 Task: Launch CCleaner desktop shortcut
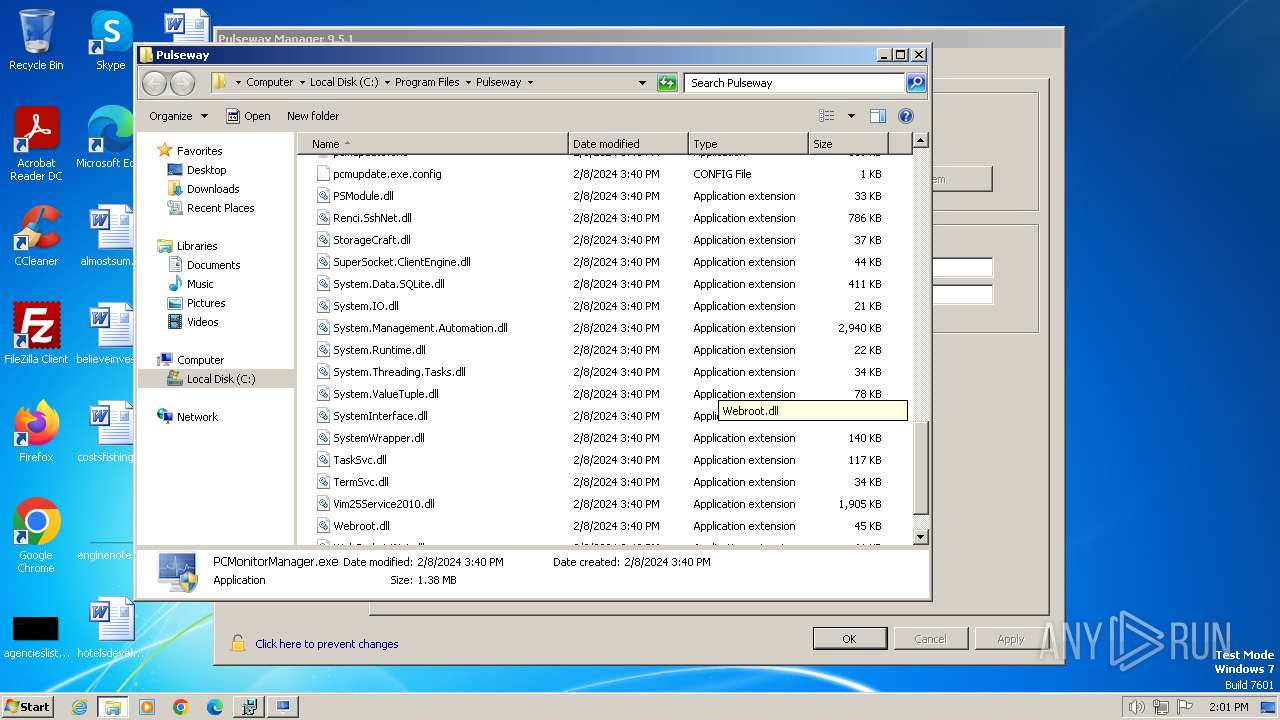click(x=36, y=236)
